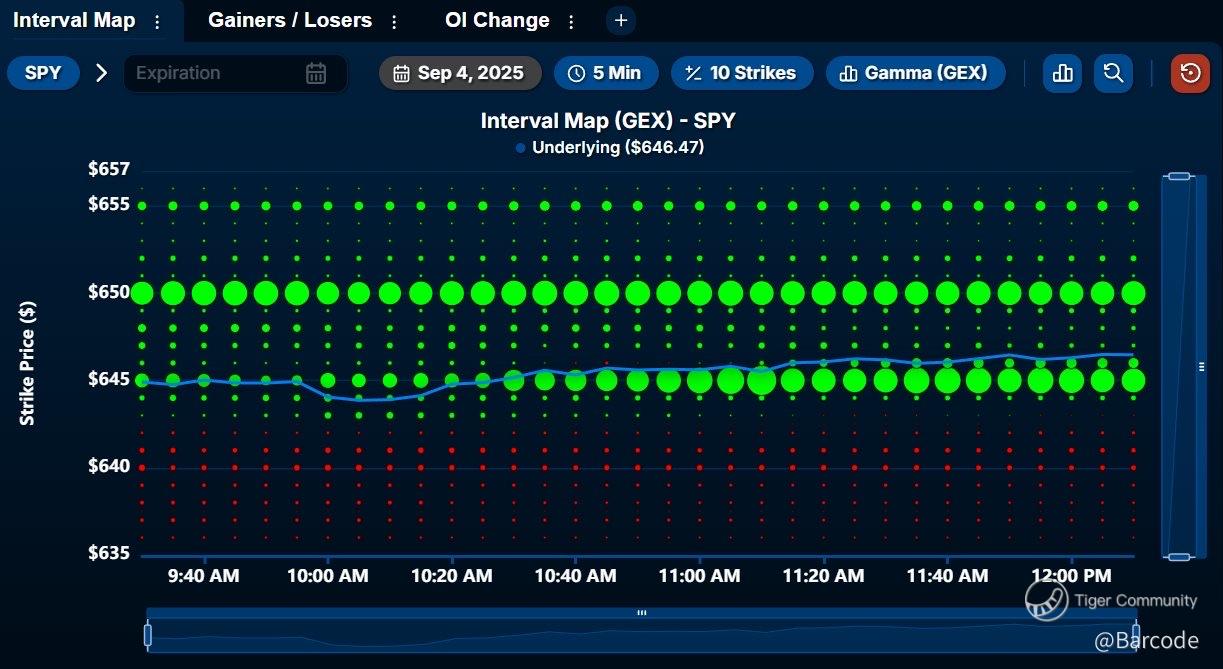
Task: Click the $640 strike axis label
Action: [x=109, y=466]
